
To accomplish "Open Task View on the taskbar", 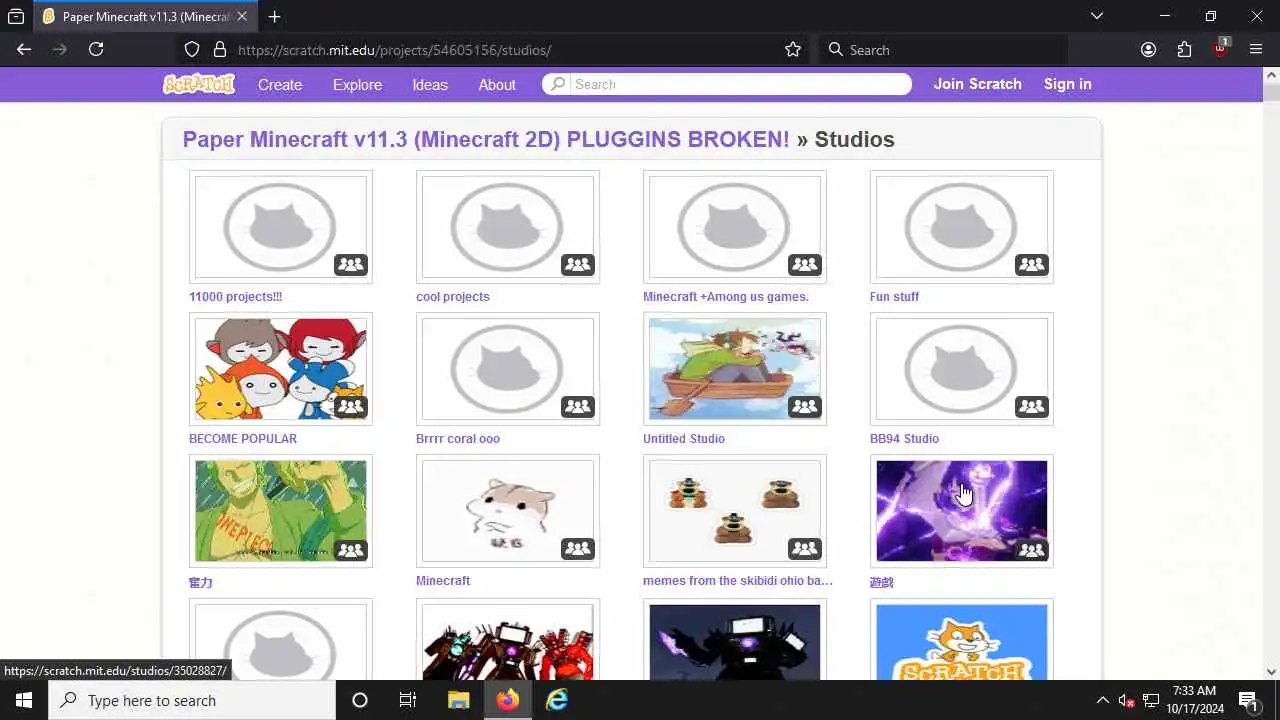I will pyautogui.click(x=408, y=700).
